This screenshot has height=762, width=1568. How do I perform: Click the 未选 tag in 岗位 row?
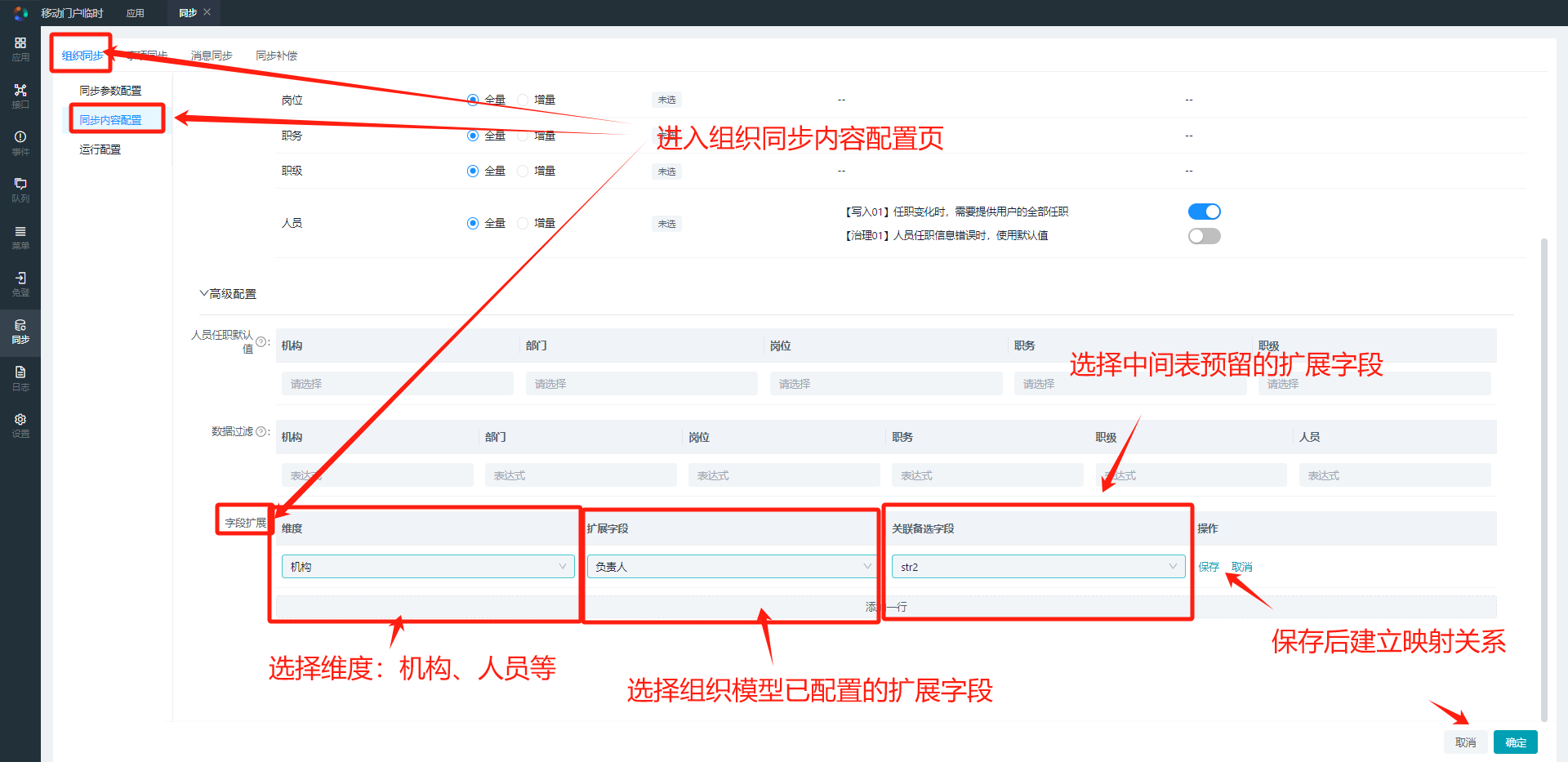[666, 100]
